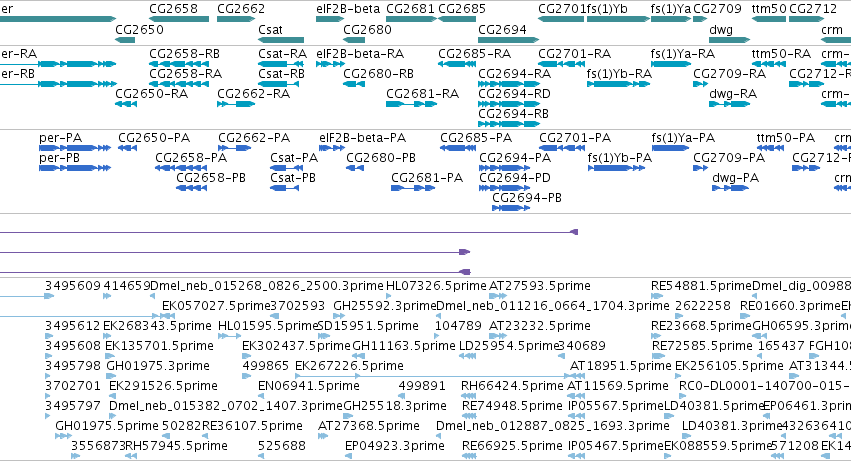This screenshot has width=851, height=461.
Task: Click the eIF2B-beta-PA label
Action: [363, 138]
